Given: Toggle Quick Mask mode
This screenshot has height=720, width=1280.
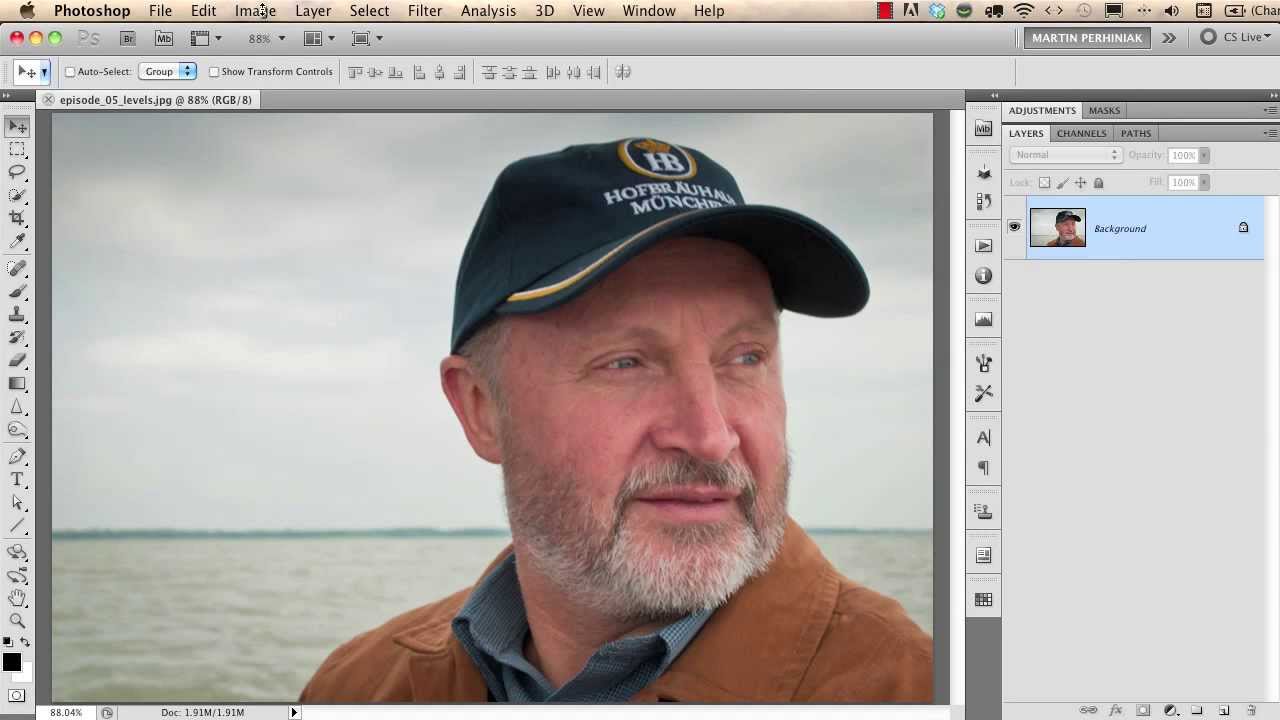Looking at the screenshot, I should (x=17, y=695).
